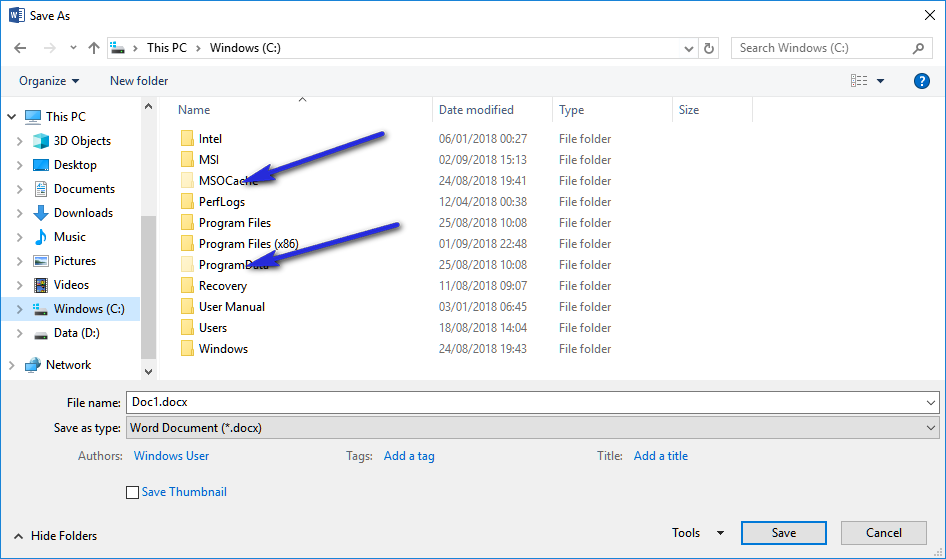Image resolution: width=946 pixels, height=559 pixels.
Task: Refresh the Windows (C:) folder view
Action: [x=709, y=48]
